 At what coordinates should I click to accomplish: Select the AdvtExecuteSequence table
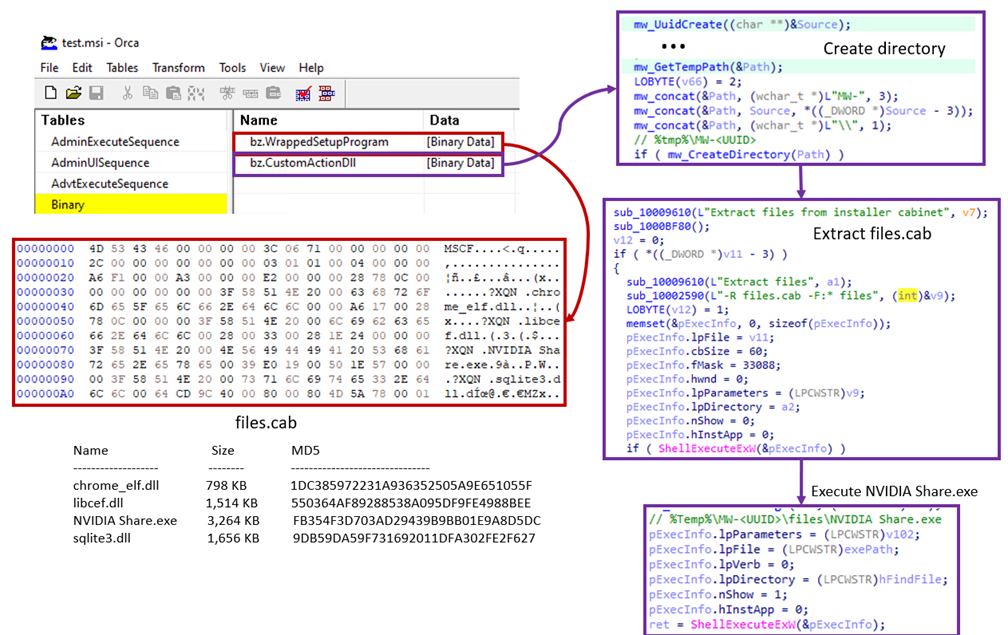109,184
